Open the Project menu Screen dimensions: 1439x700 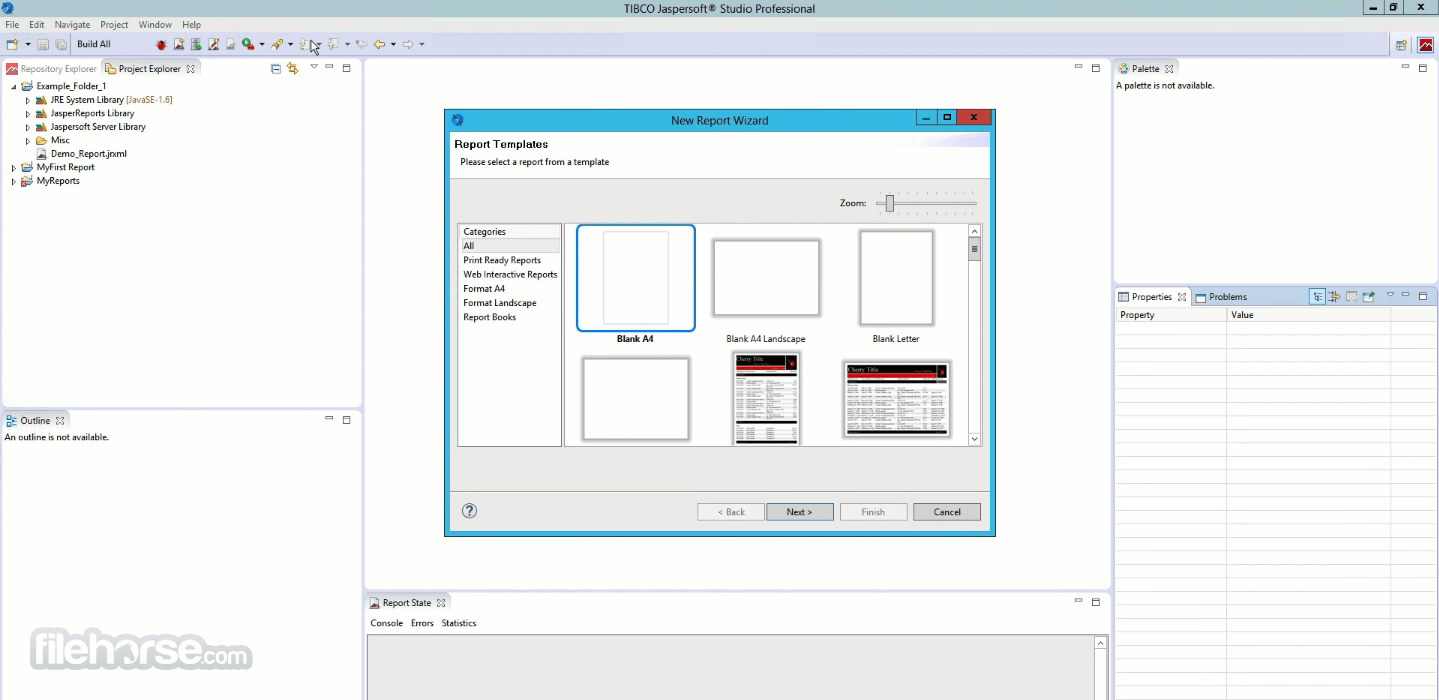point(114,24)
